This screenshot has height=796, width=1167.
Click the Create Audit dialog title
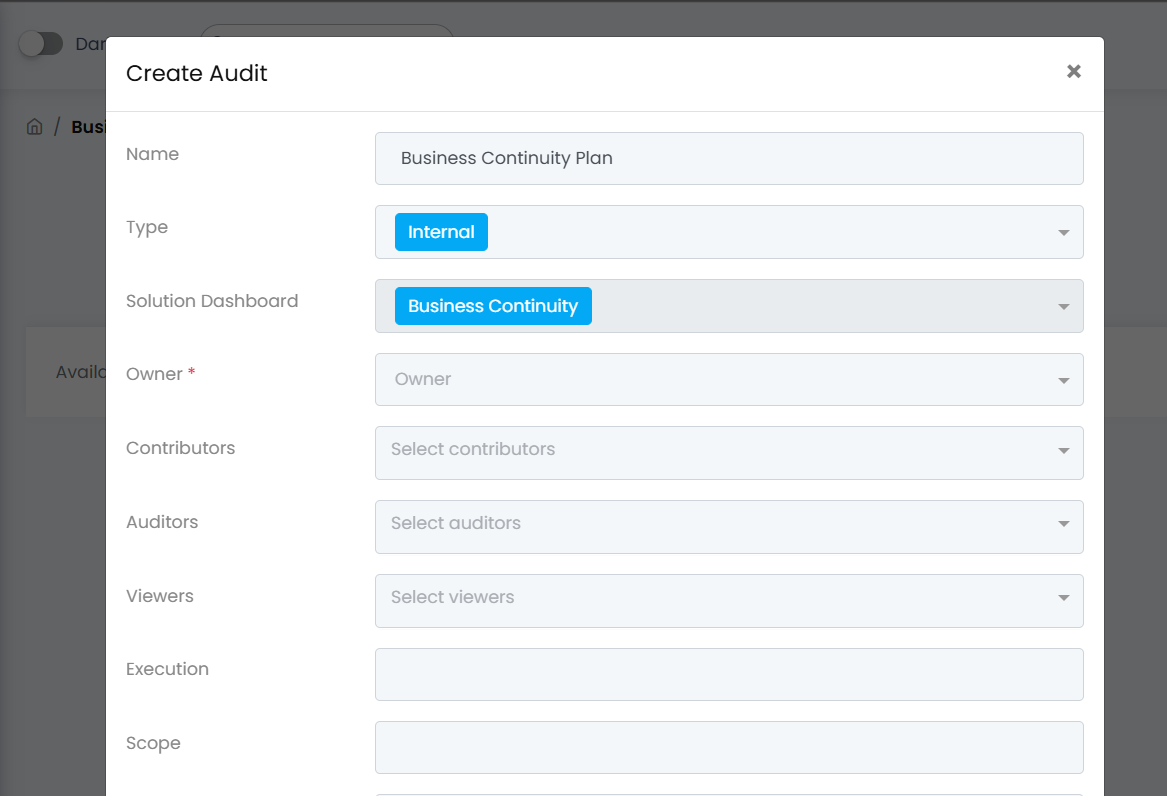tap(196, 73)
